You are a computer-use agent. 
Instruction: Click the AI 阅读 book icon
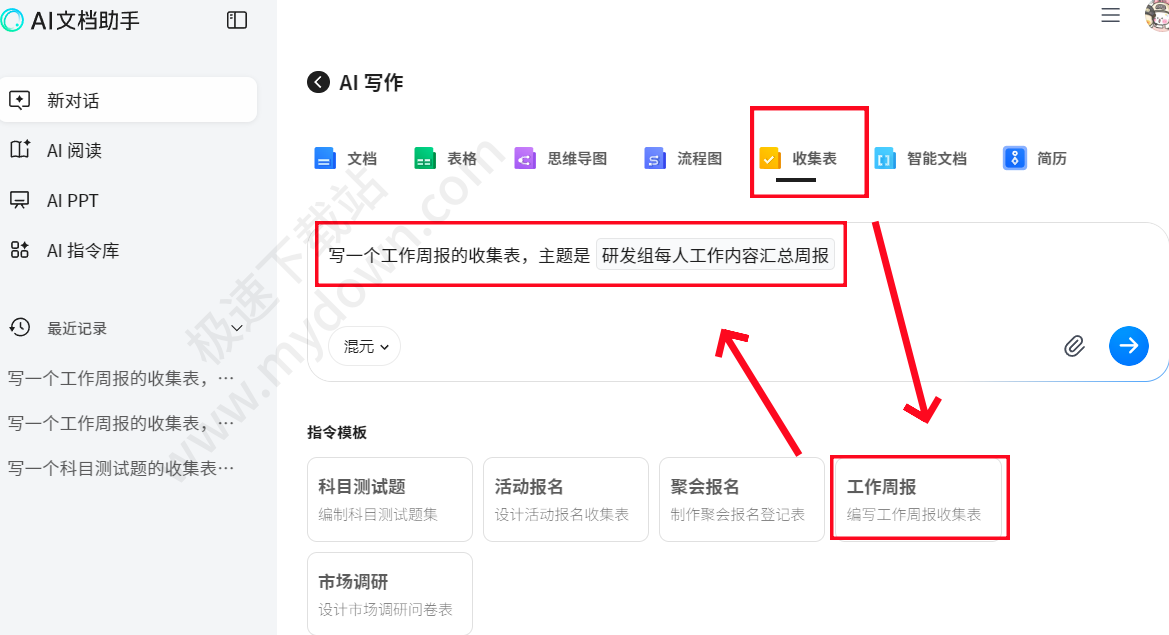pos(20,150)
